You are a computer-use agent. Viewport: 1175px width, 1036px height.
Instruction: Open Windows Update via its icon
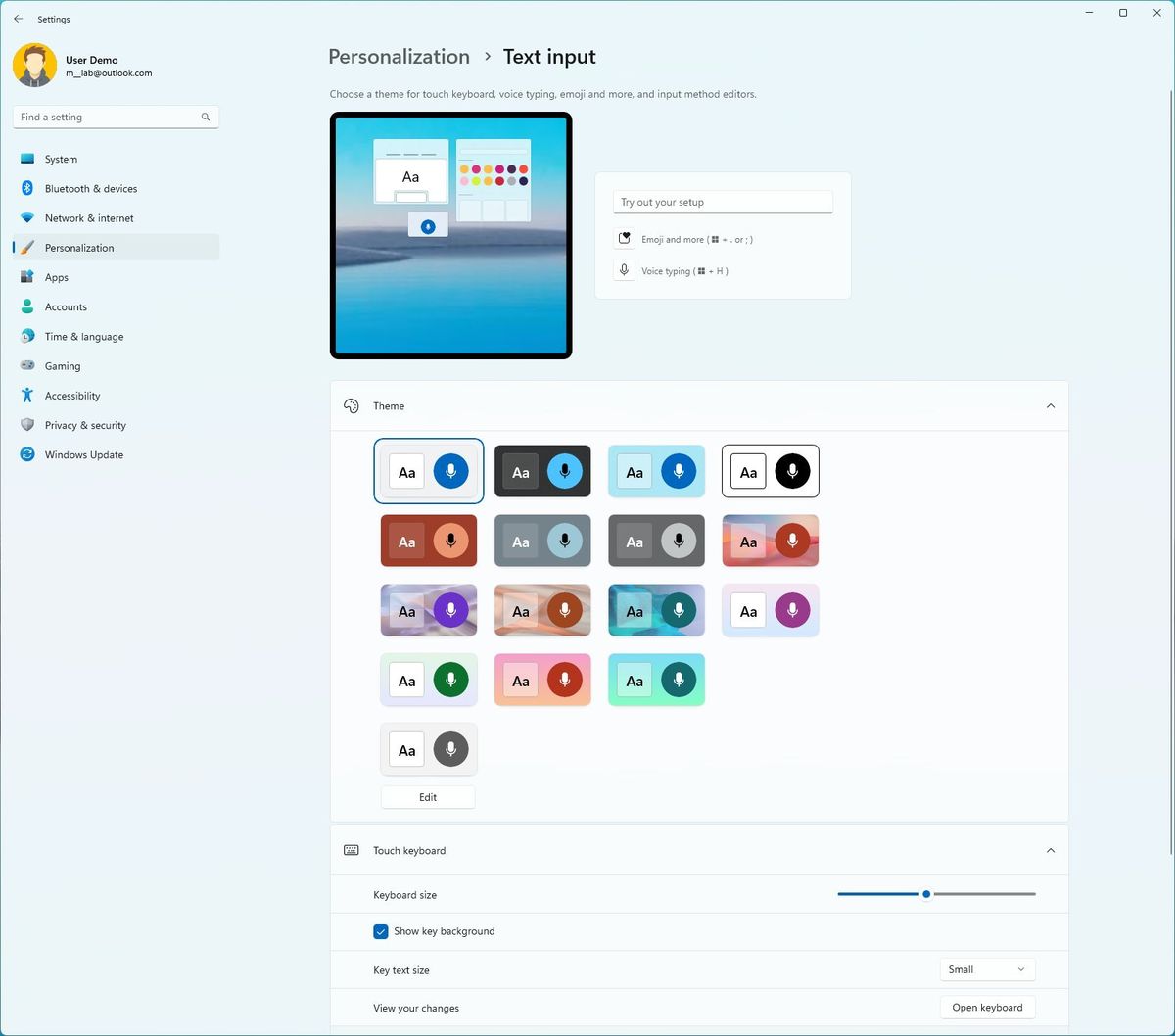[x=28, y=454]
